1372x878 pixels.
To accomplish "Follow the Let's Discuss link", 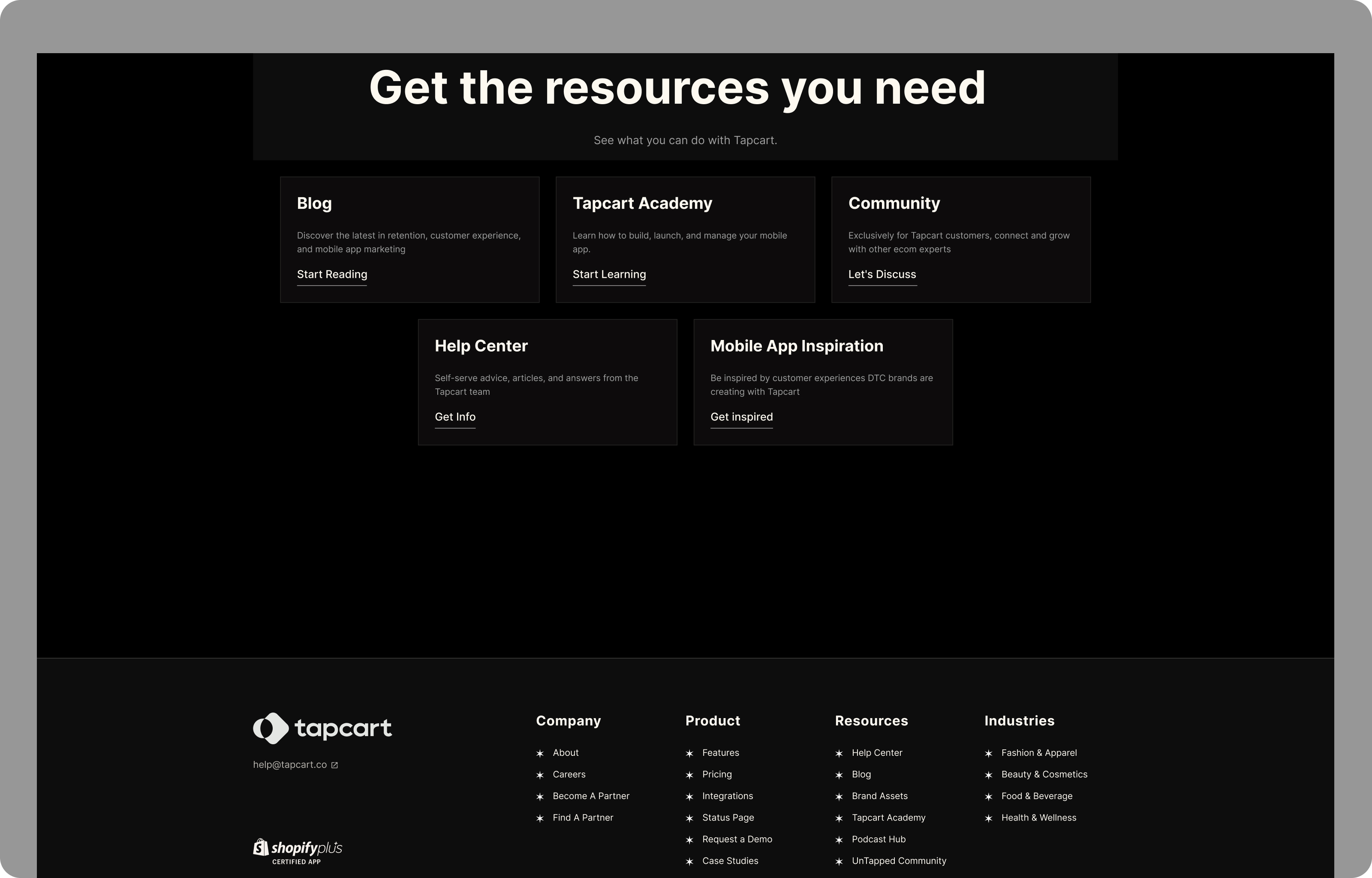I will pos(882,274).
